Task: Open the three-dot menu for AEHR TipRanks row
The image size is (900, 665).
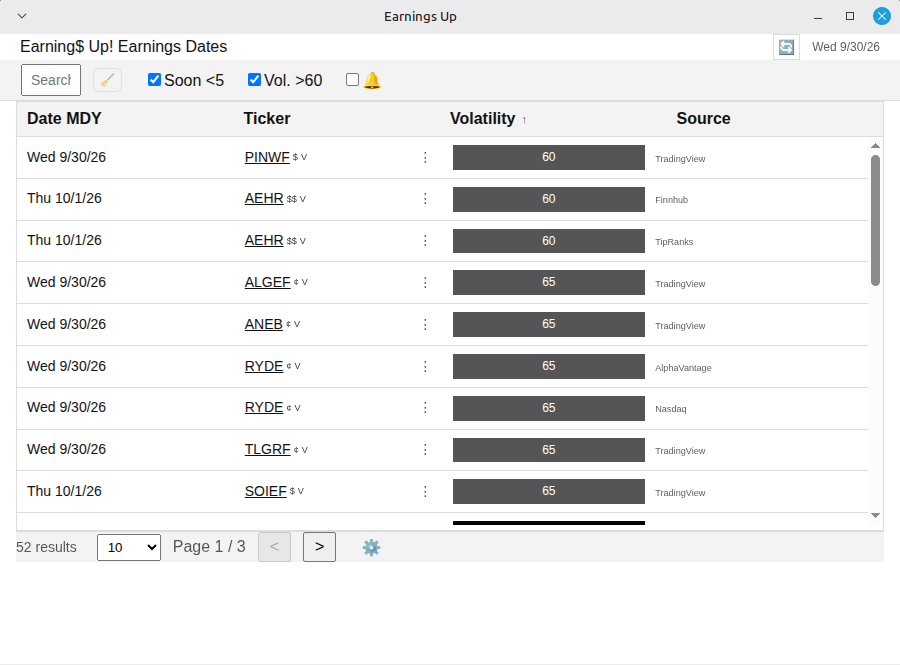Action: point(425,240)
